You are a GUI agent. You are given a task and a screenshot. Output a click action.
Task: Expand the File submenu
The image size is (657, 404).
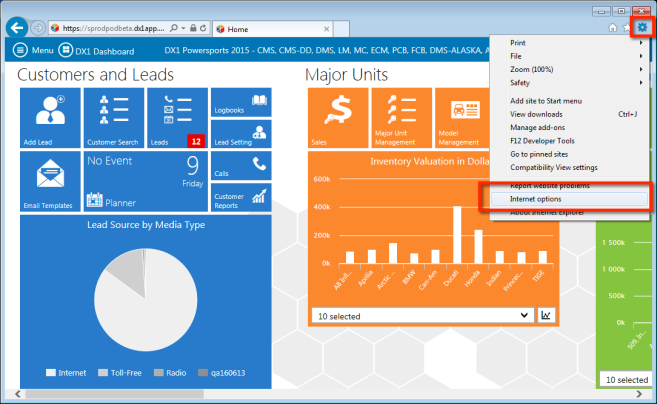coord(570,56)
